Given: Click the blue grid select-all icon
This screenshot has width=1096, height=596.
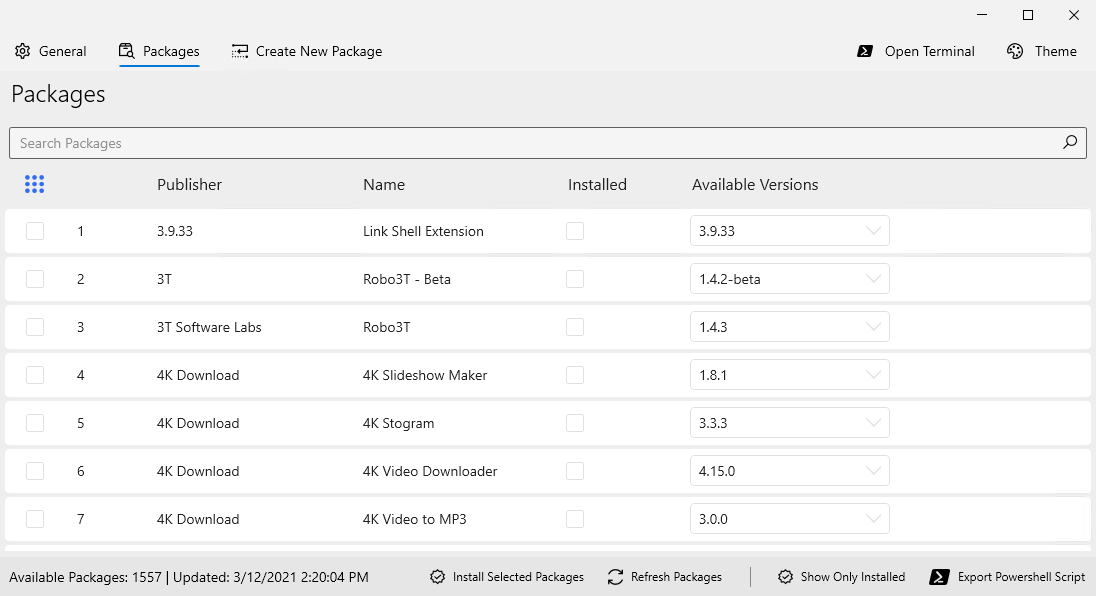Looking at the screenshot, I should pos(34,184).
